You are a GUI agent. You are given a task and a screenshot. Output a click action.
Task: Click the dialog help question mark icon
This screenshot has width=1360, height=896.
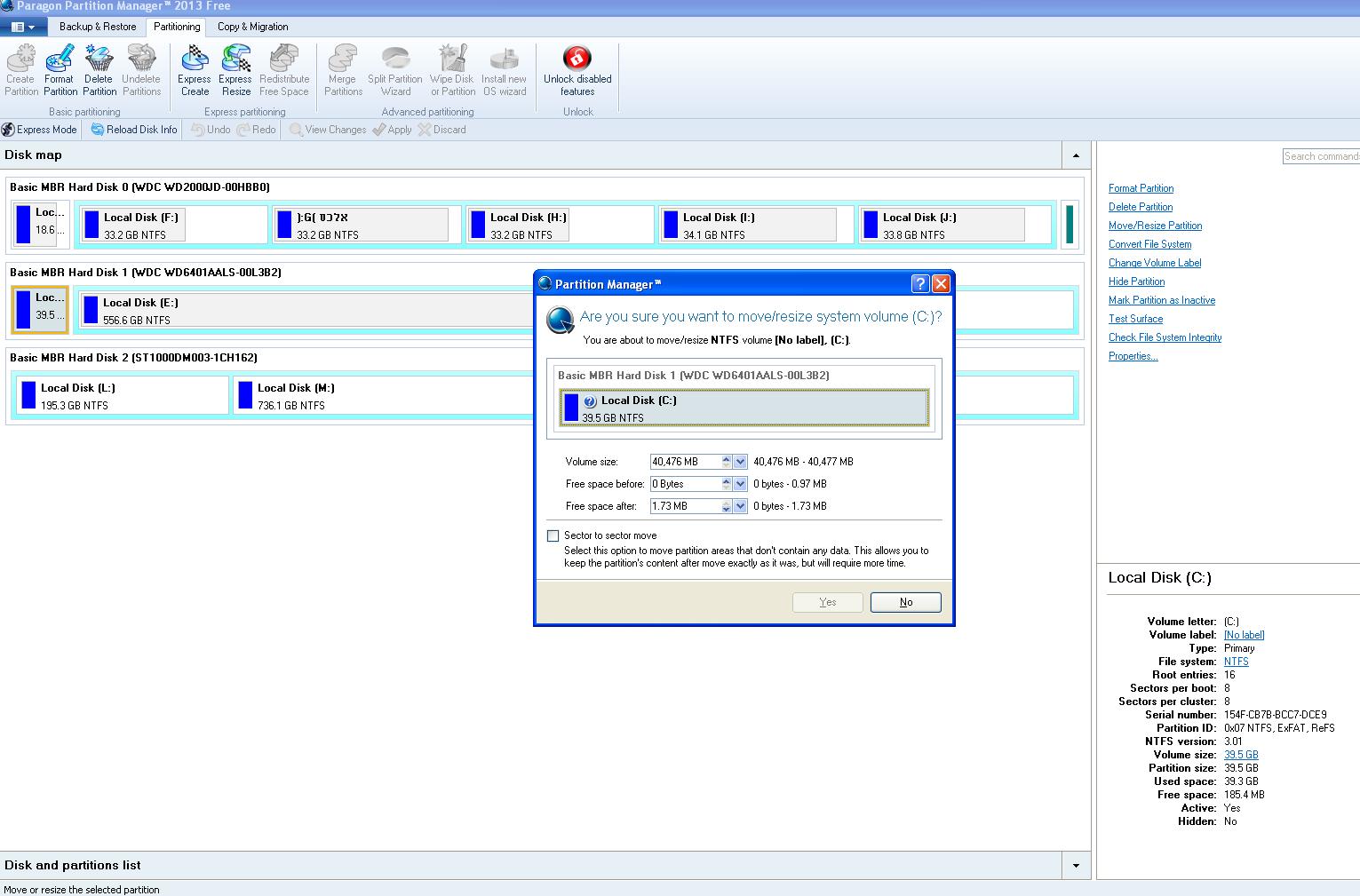pos(920,284)
